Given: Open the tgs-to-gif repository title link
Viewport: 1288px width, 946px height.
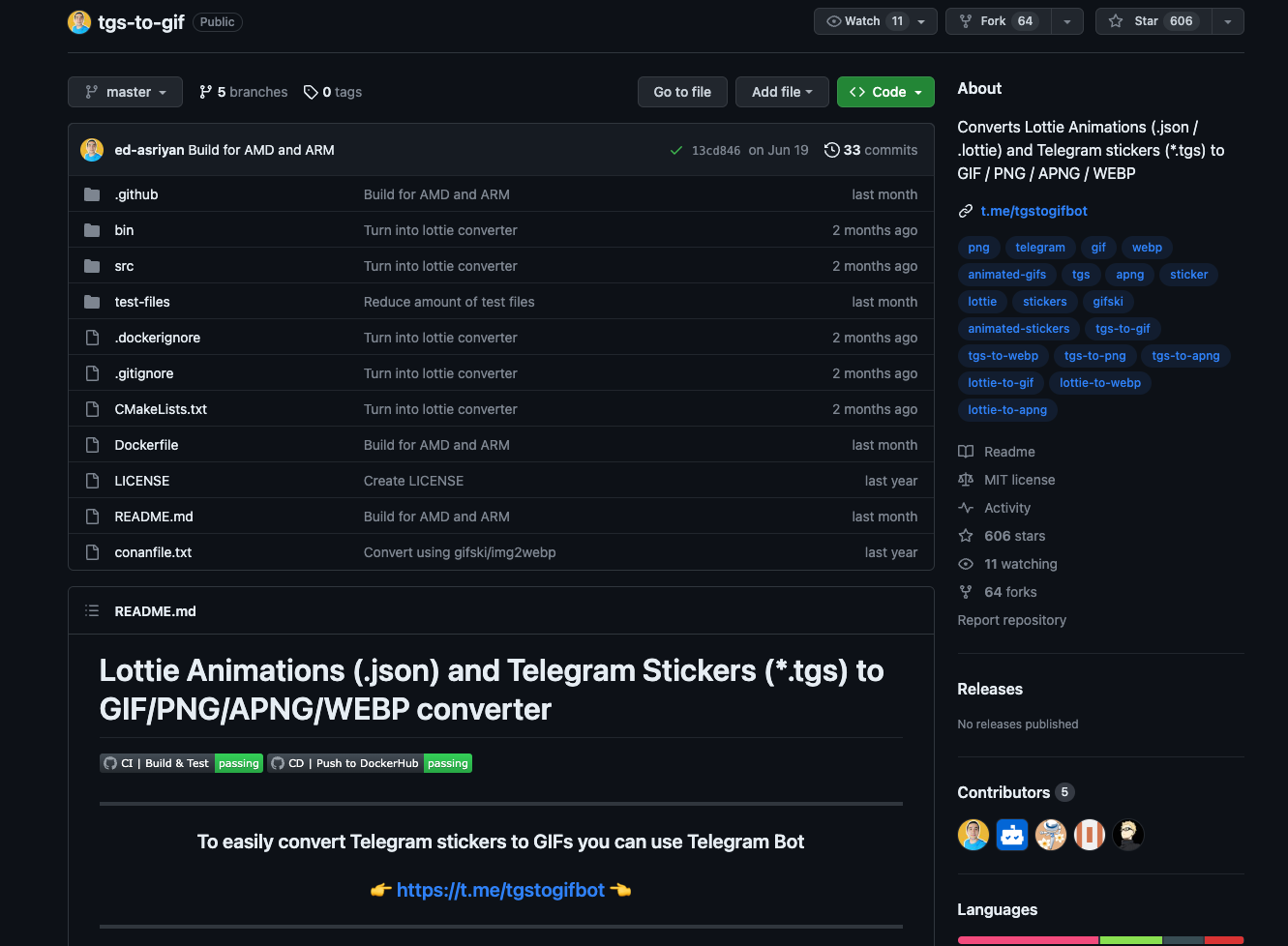Looking at the screenshot, I should tap(141, 22).
